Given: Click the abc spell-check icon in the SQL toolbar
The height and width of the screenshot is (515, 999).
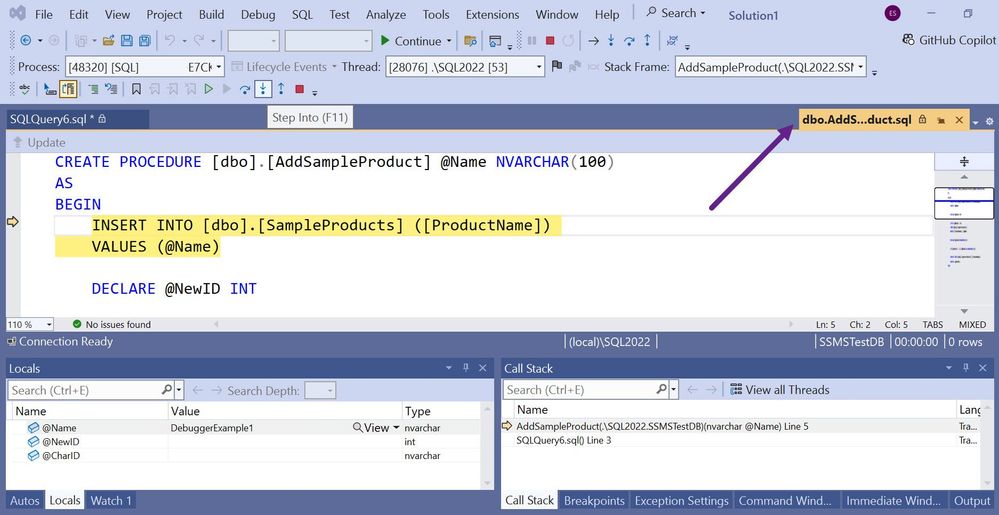Looking at the screenshot, I should (x=25, y=89).
